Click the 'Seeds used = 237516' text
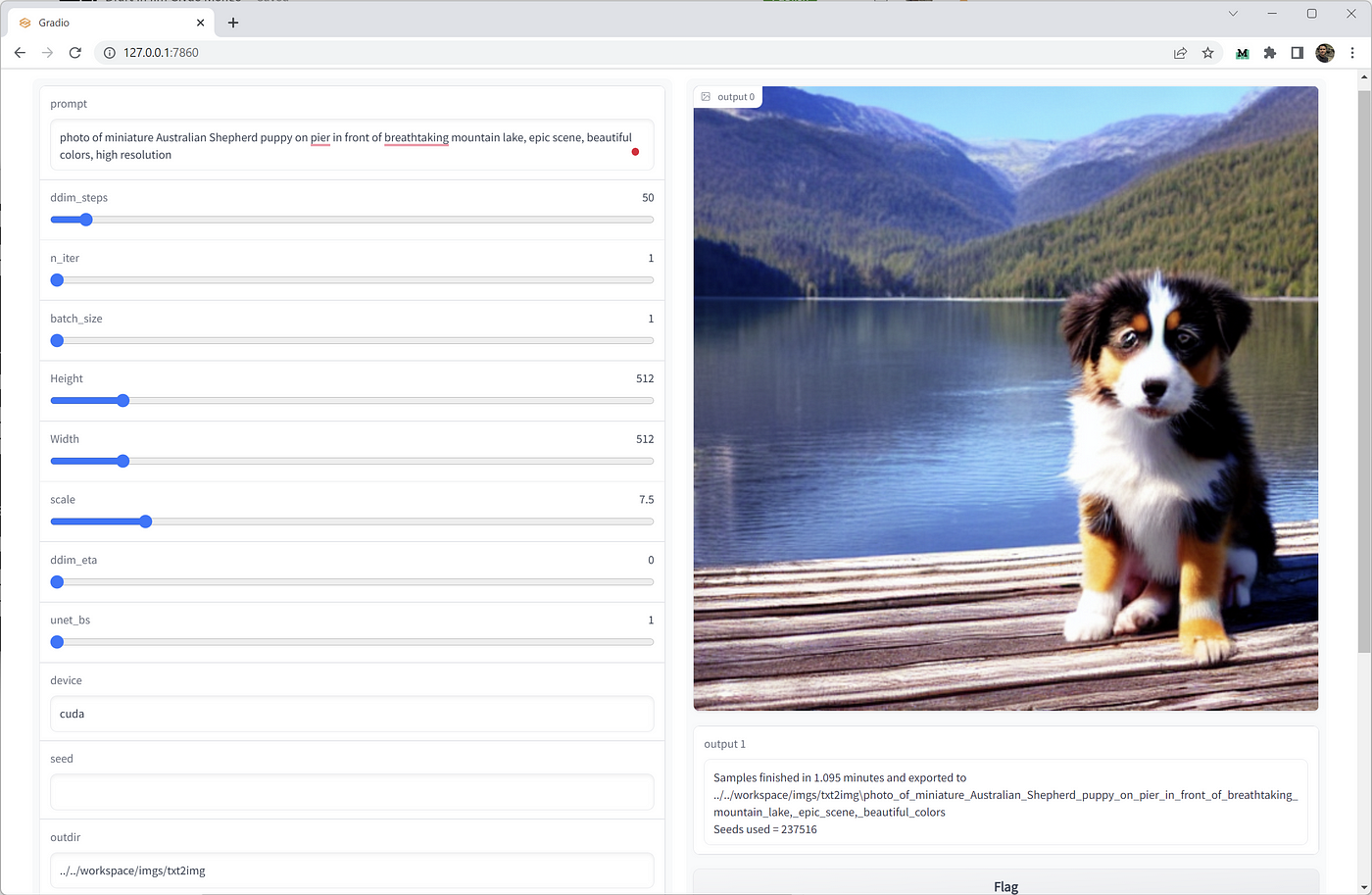 765,829
